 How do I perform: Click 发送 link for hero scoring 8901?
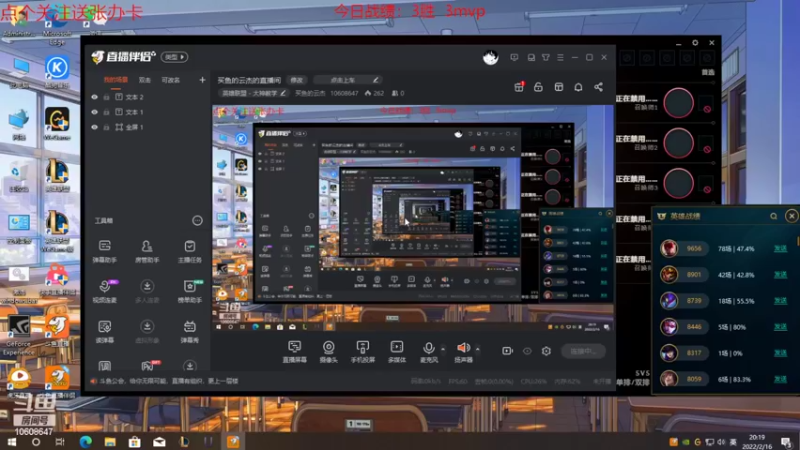(x=780, y=274)
